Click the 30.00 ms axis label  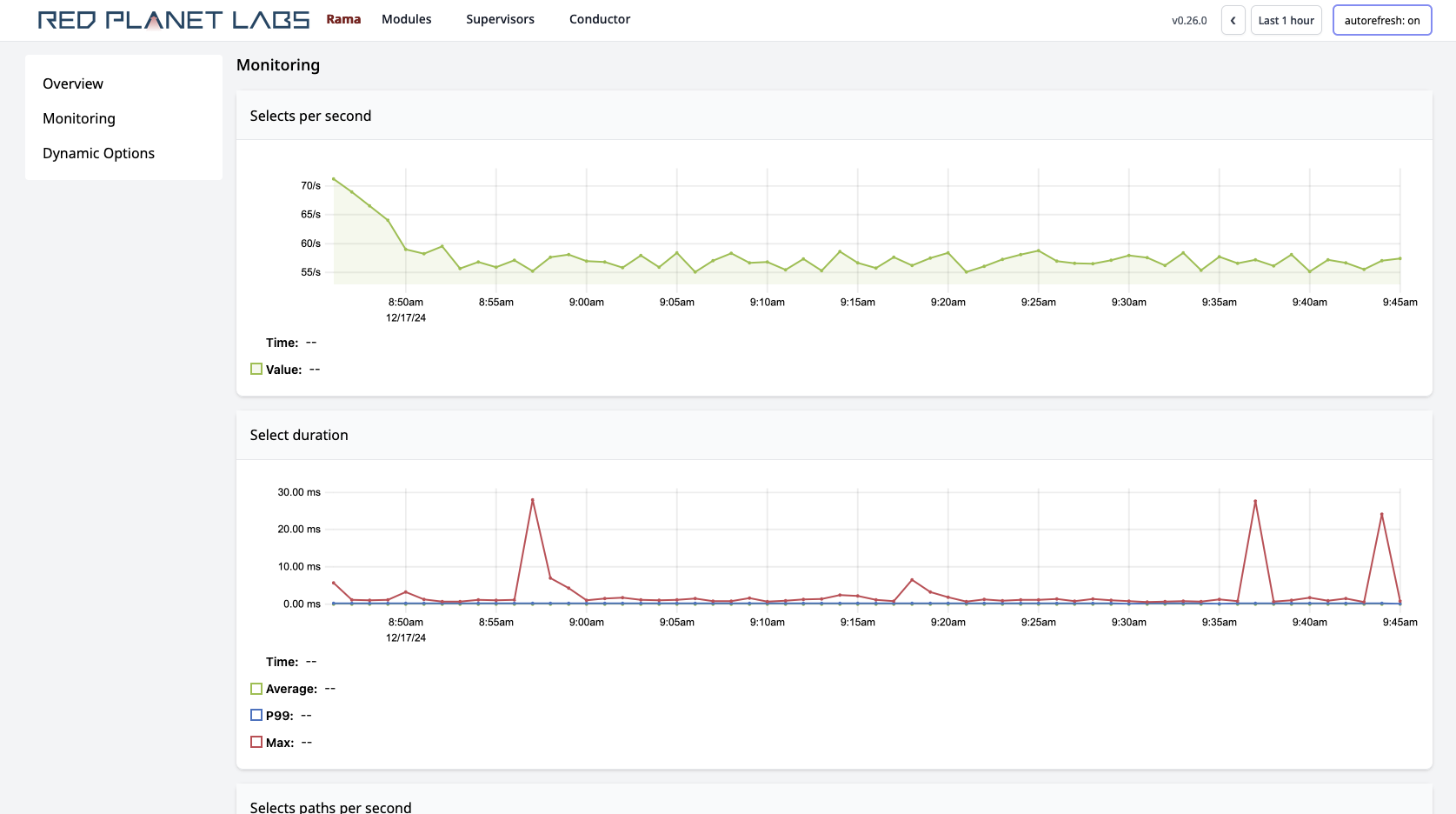click(x=299, y=492)
